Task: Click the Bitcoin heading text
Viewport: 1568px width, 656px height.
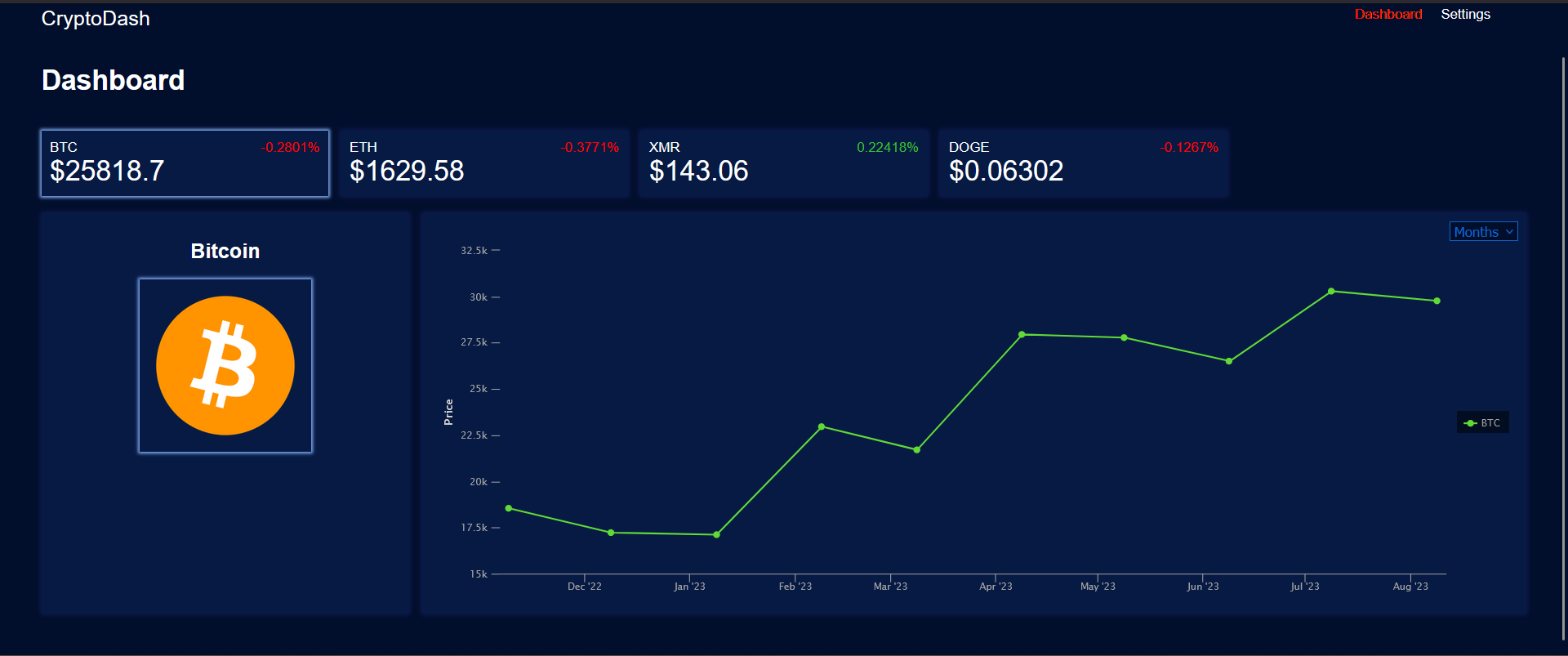Action: pyautogui.click(x=225, y=251)
